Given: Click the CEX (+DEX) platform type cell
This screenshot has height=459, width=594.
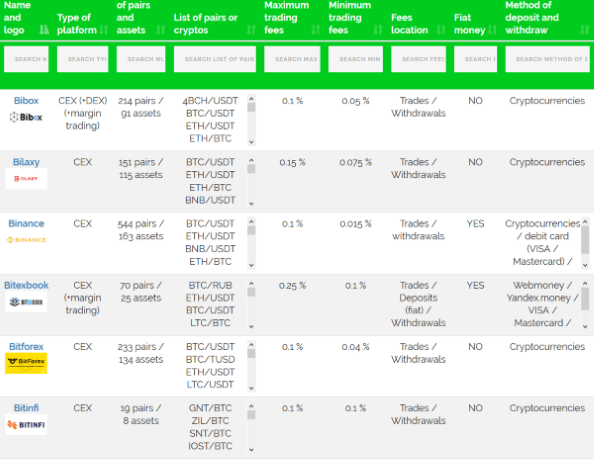Looking at the screenshot, I should tap(83, 113).
